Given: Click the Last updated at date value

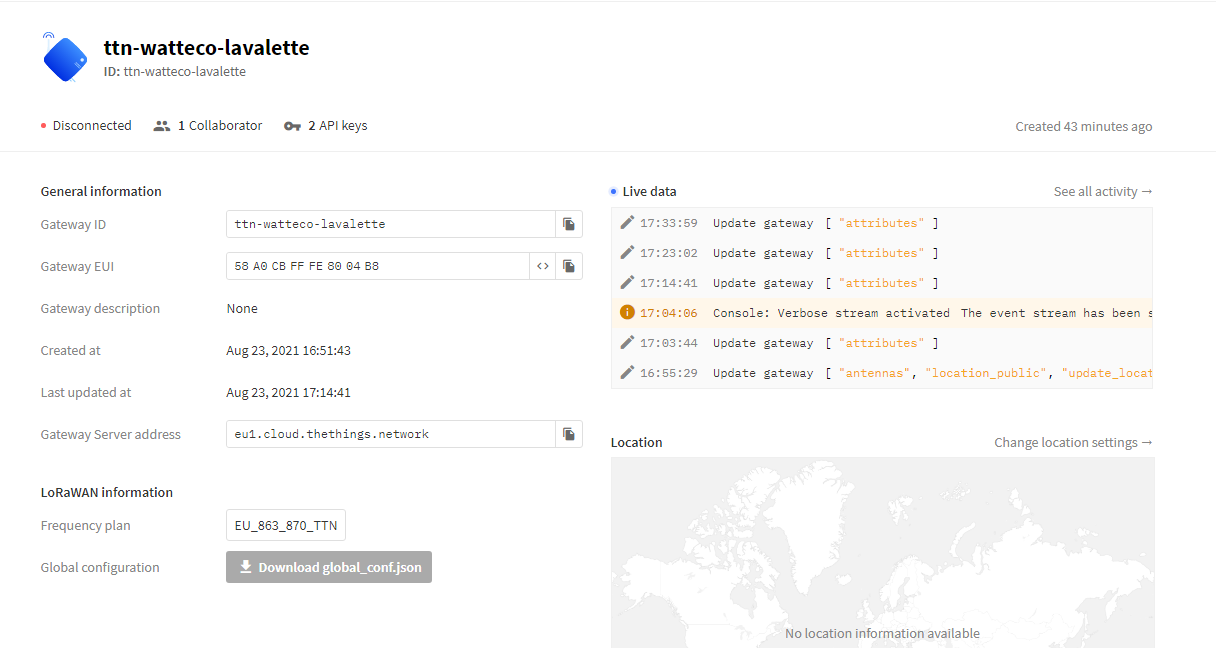Looking at the screenshot, I should click(289, 392).
